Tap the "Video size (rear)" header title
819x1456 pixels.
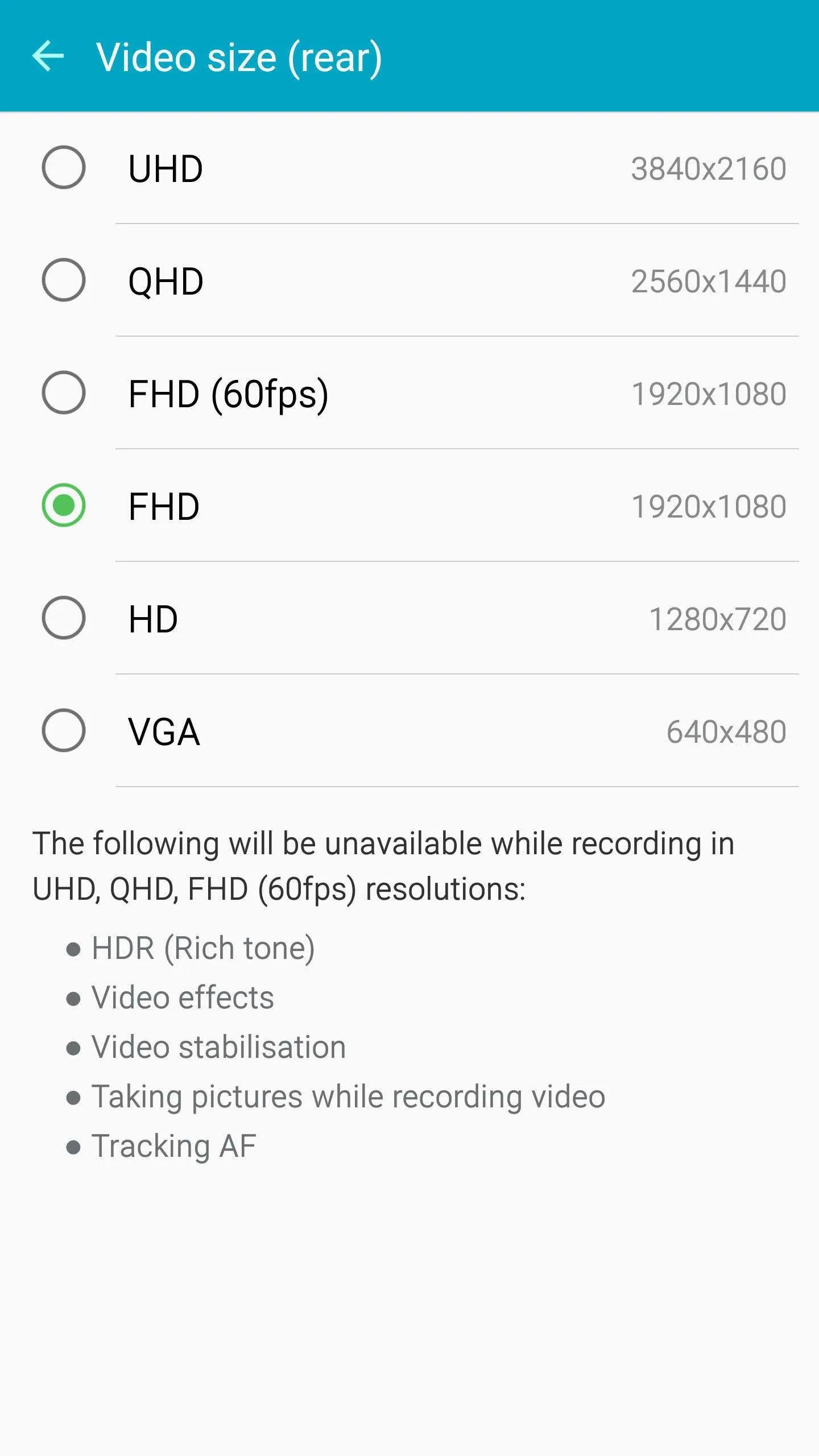coord(239,57)
